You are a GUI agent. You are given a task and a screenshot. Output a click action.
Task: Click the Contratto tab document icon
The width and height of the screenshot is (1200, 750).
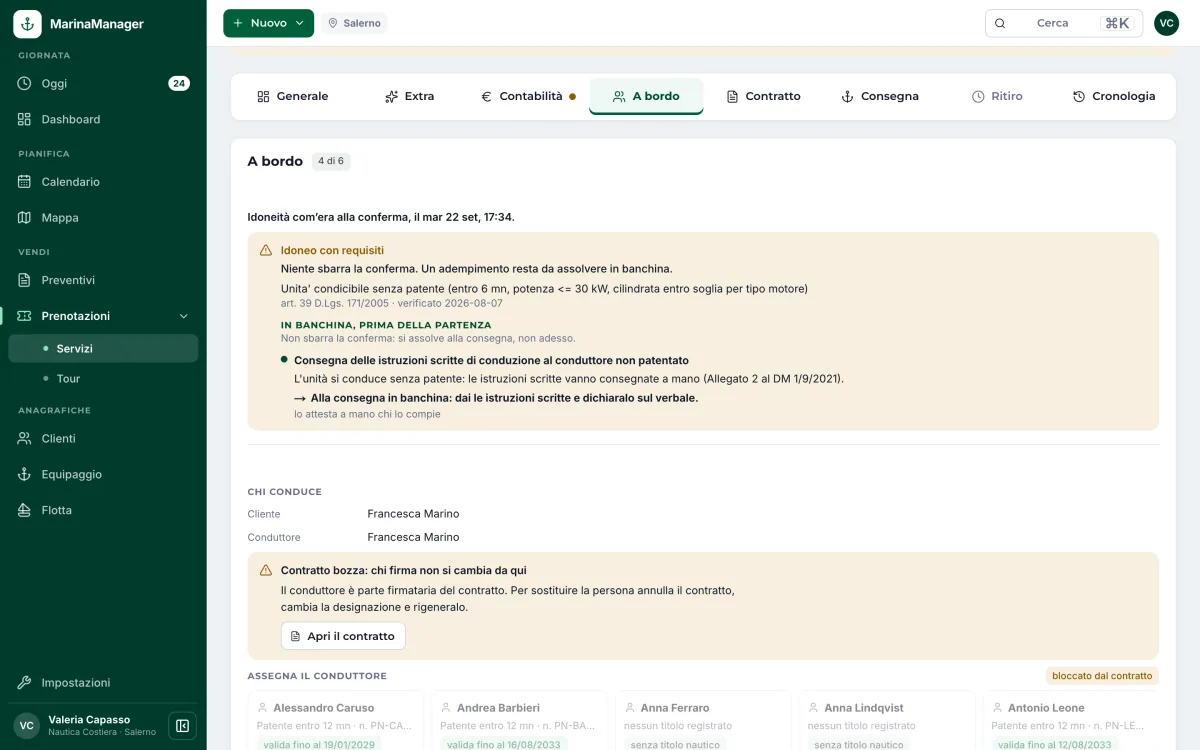click(x=732, y=96)
